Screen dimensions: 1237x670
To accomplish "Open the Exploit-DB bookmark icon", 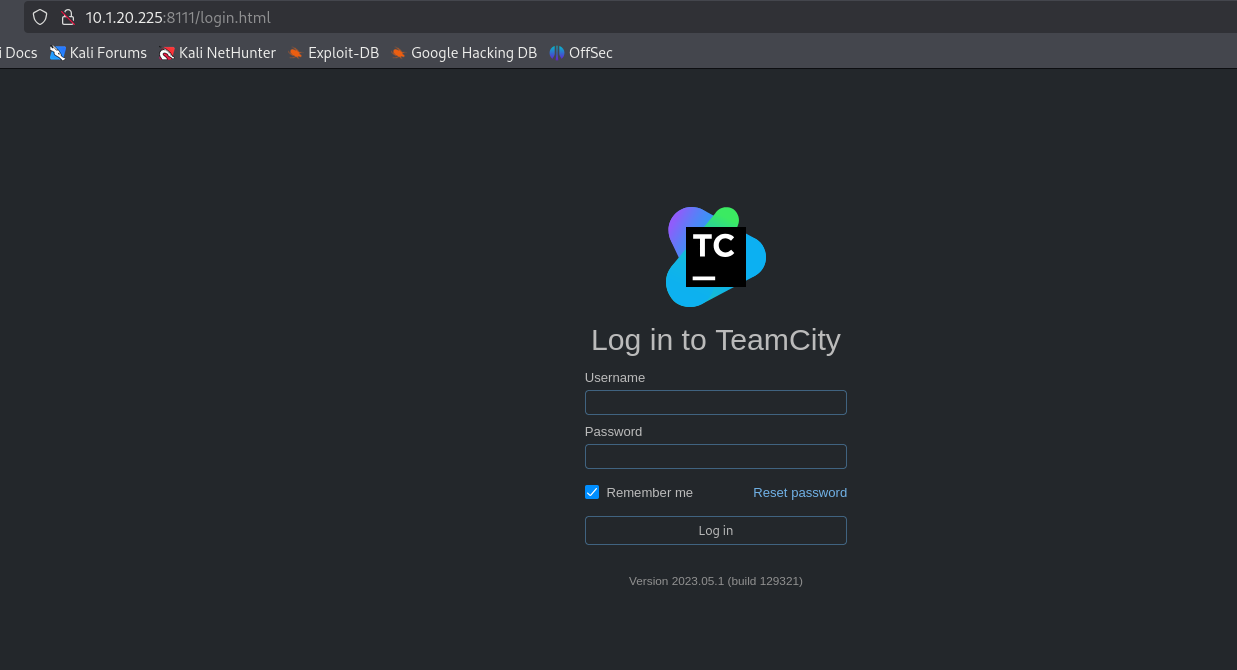I will click(x=295, y=53).
